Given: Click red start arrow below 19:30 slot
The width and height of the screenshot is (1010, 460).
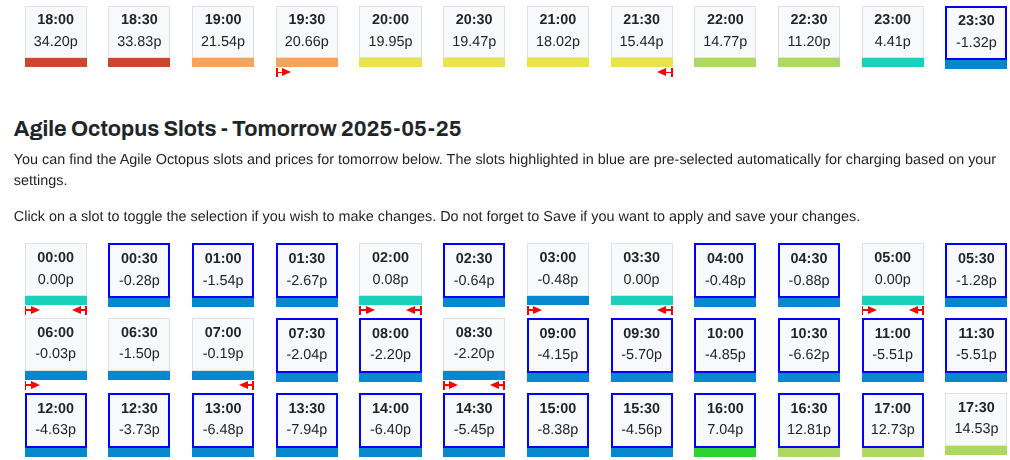Looking at the screenshot, I should 283,72.
